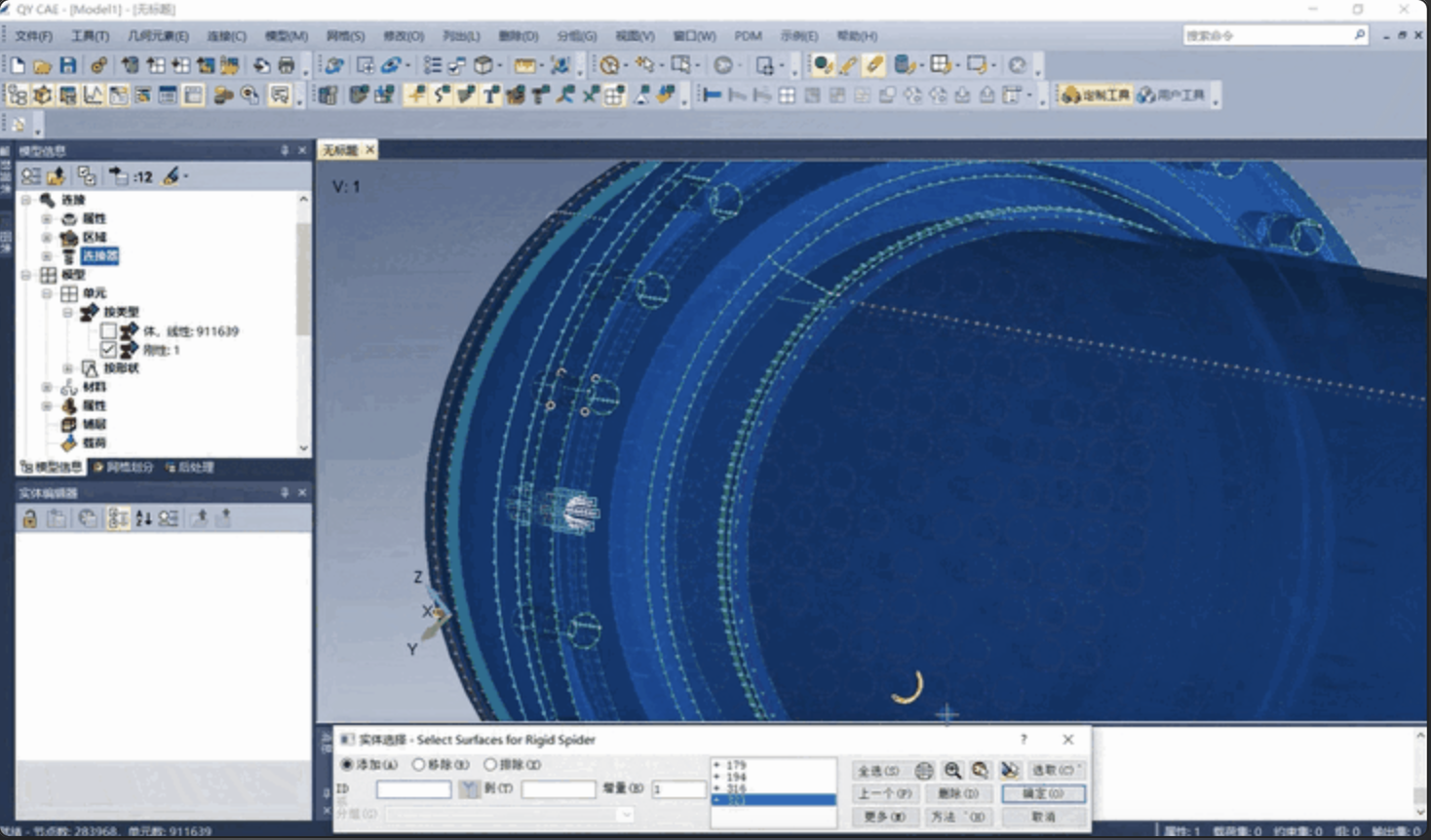
Task: Click the chain link icon in toolbar
Action: pyautogui.click(x=98, y=65)
